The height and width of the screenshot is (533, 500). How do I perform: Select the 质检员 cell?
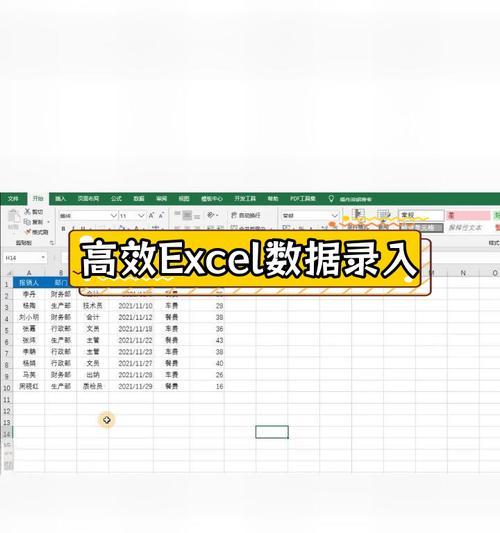[x=93, y=386]
